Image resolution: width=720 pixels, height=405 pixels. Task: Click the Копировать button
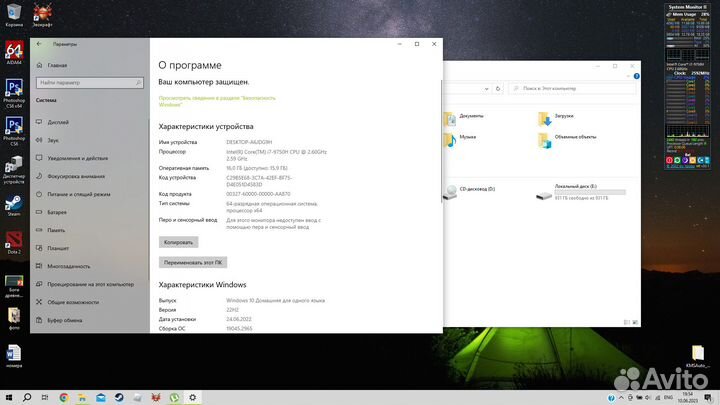[178, 242]
